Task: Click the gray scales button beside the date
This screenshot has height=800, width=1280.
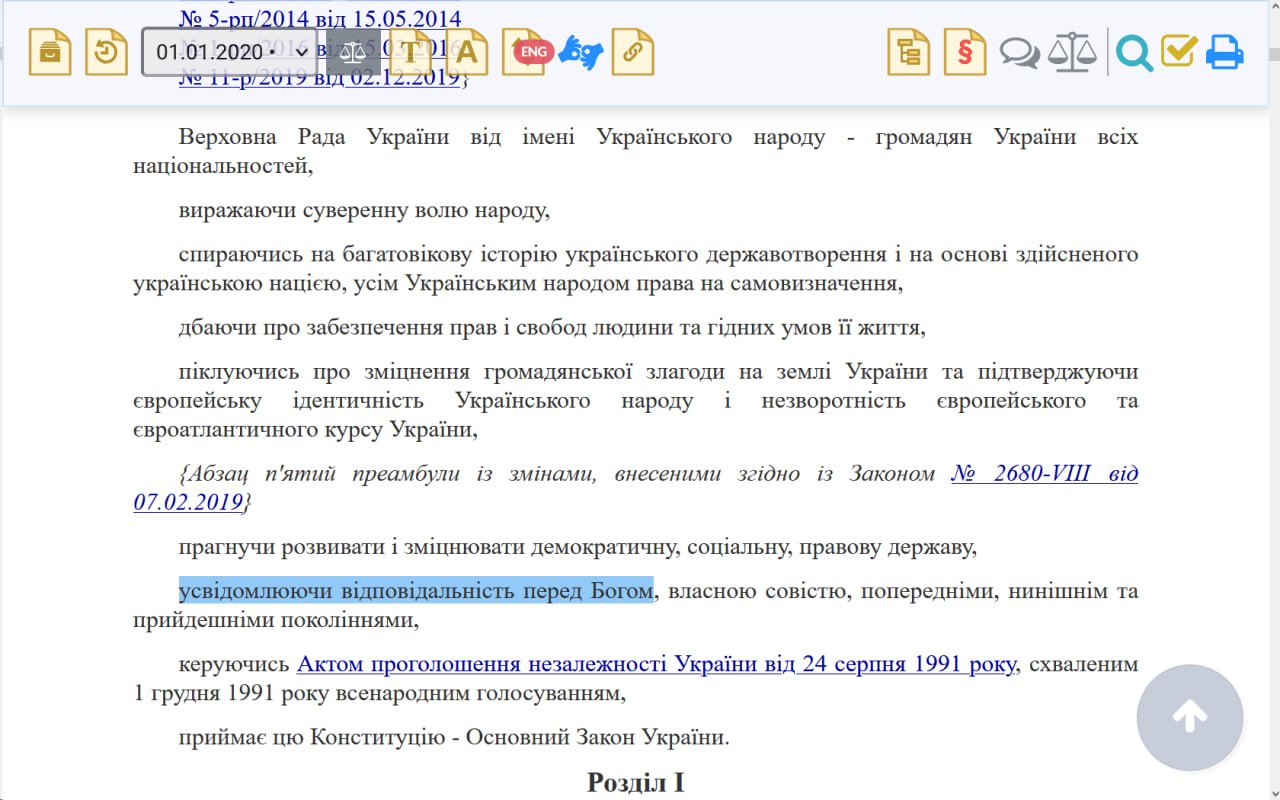Action: [353, 52]
